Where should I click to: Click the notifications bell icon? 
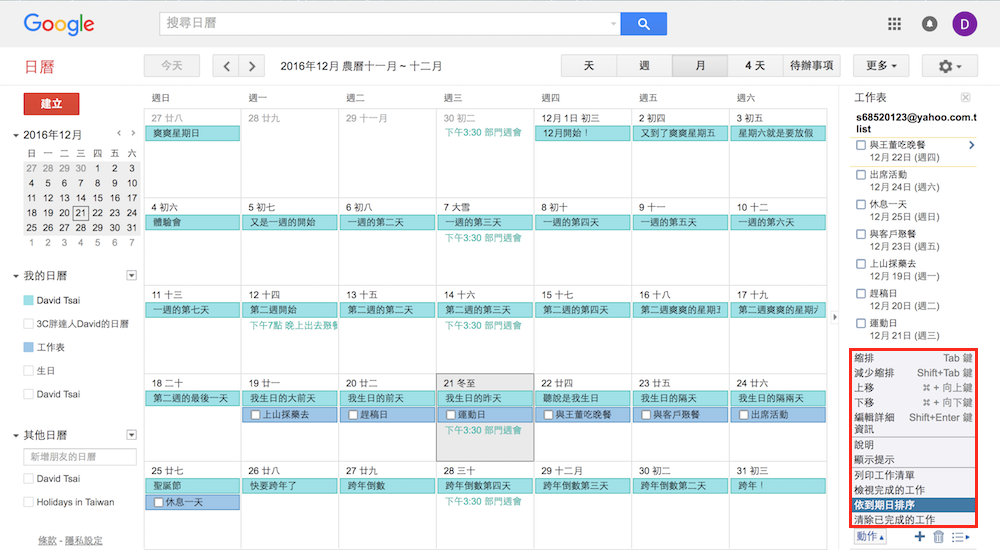[x=930, y=24]
